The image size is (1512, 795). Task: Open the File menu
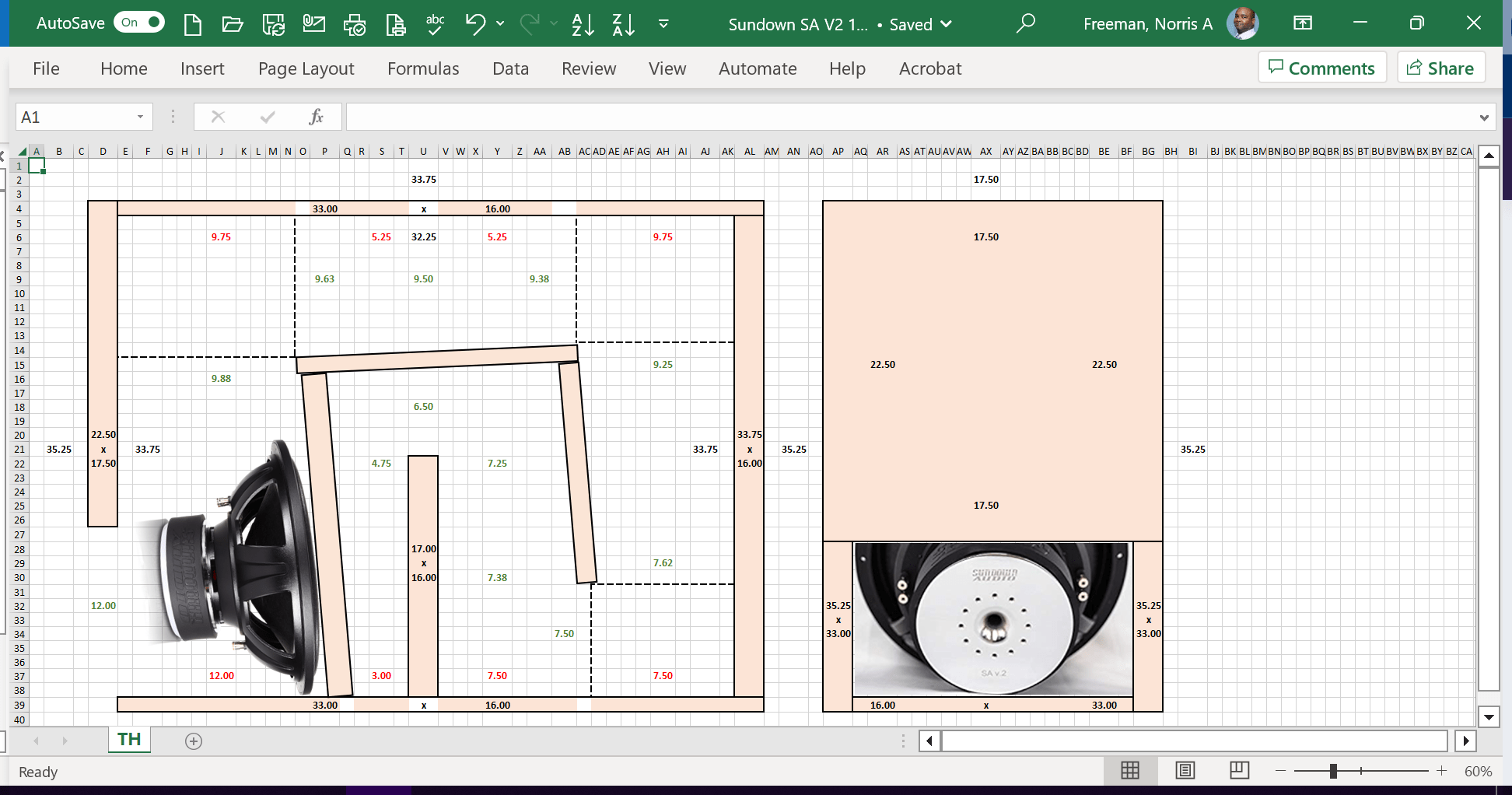(x=46, y=68)
